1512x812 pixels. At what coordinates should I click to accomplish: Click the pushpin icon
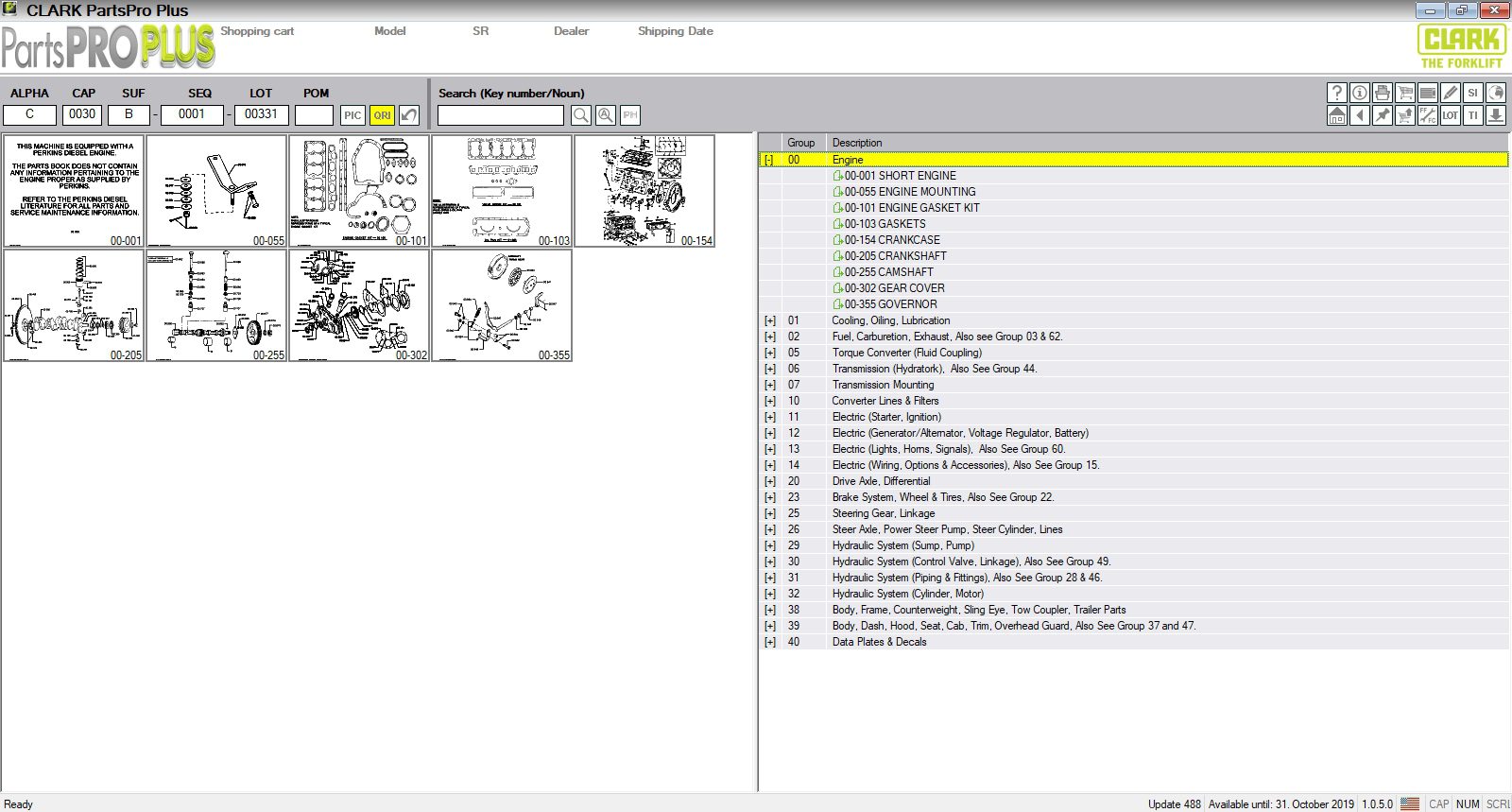point(1382,115)
